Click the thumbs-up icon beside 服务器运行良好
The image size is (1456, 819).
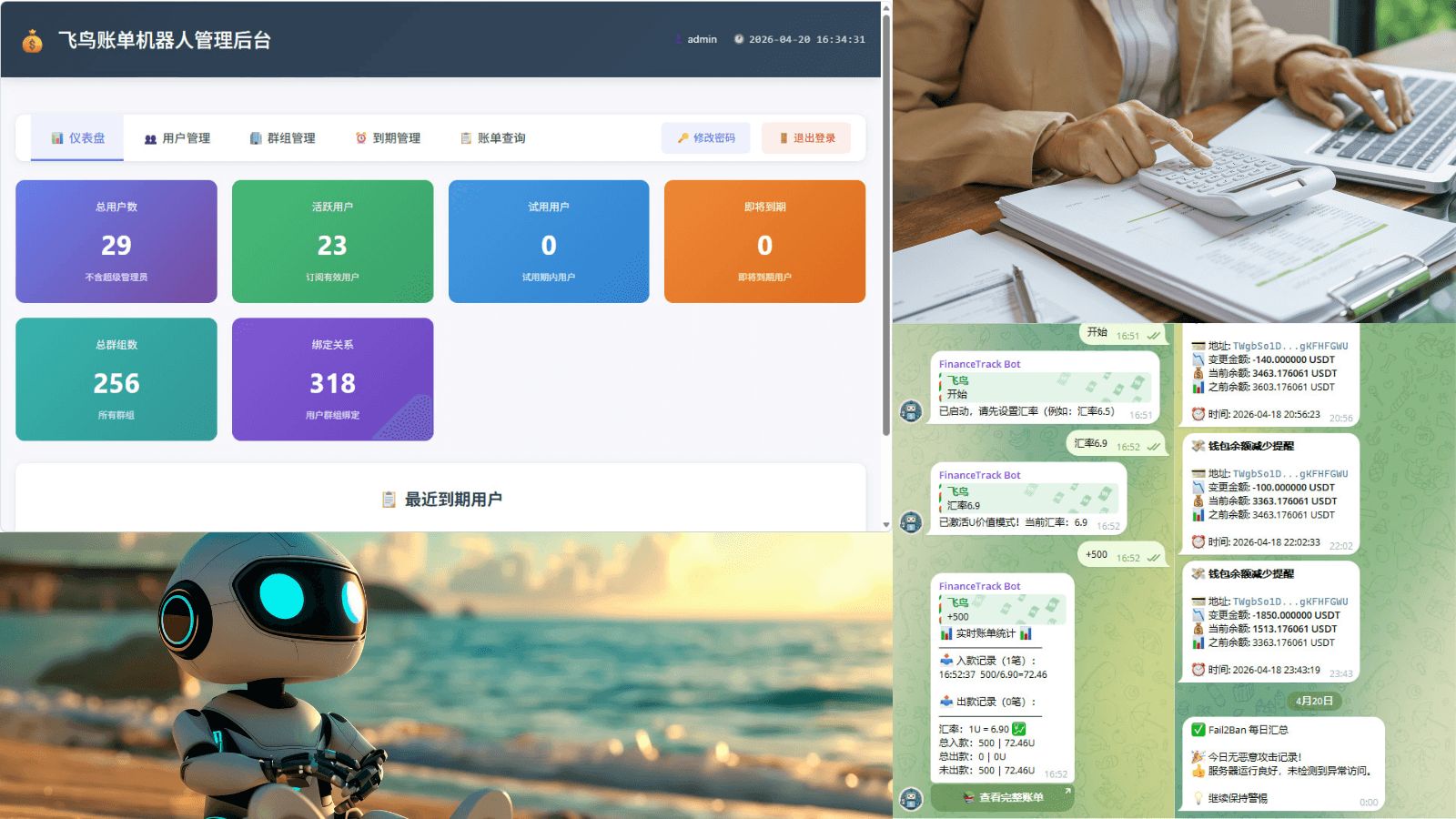click(1198, 771)
